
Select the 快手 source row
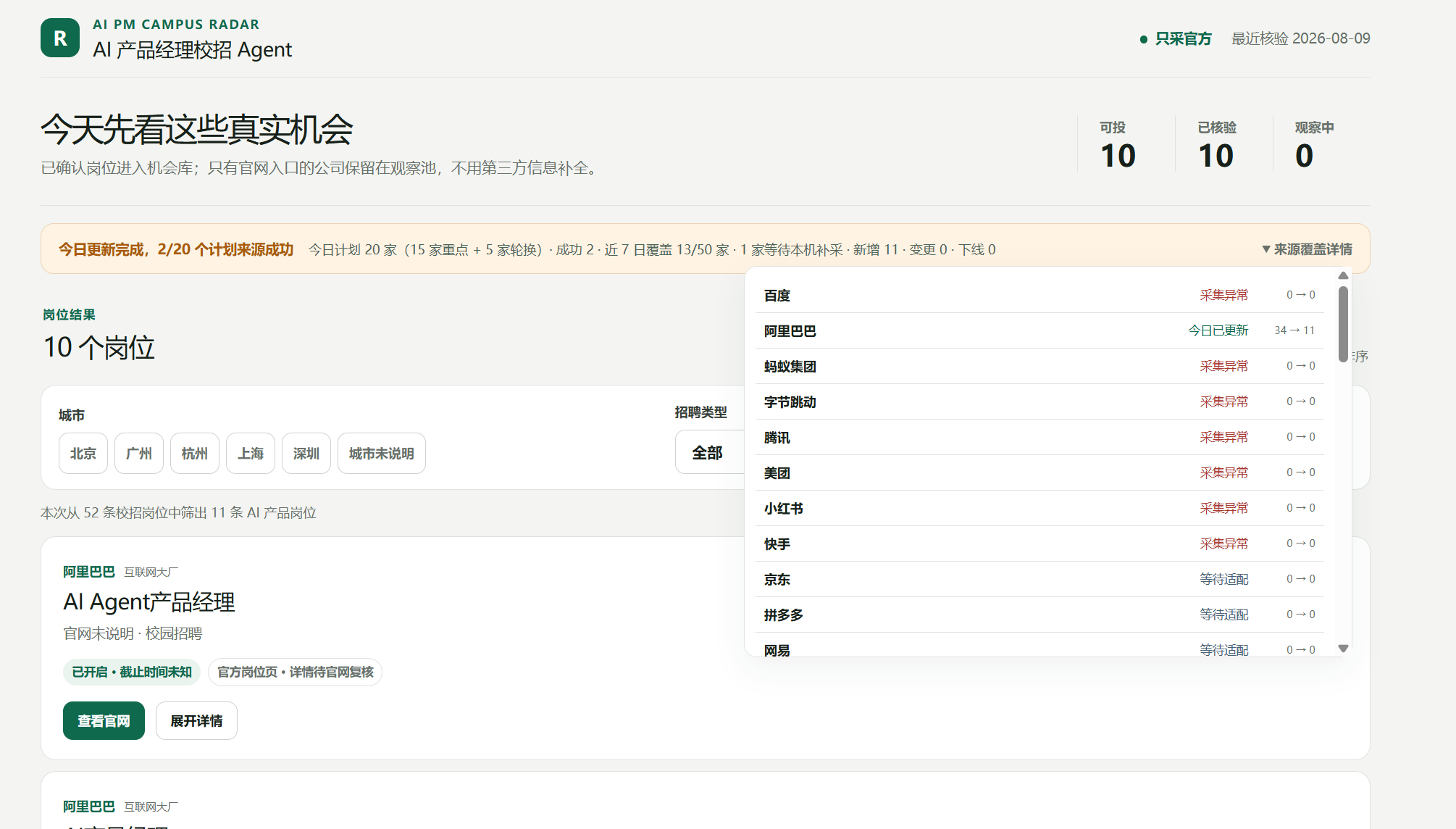[x=1039, y=544]
